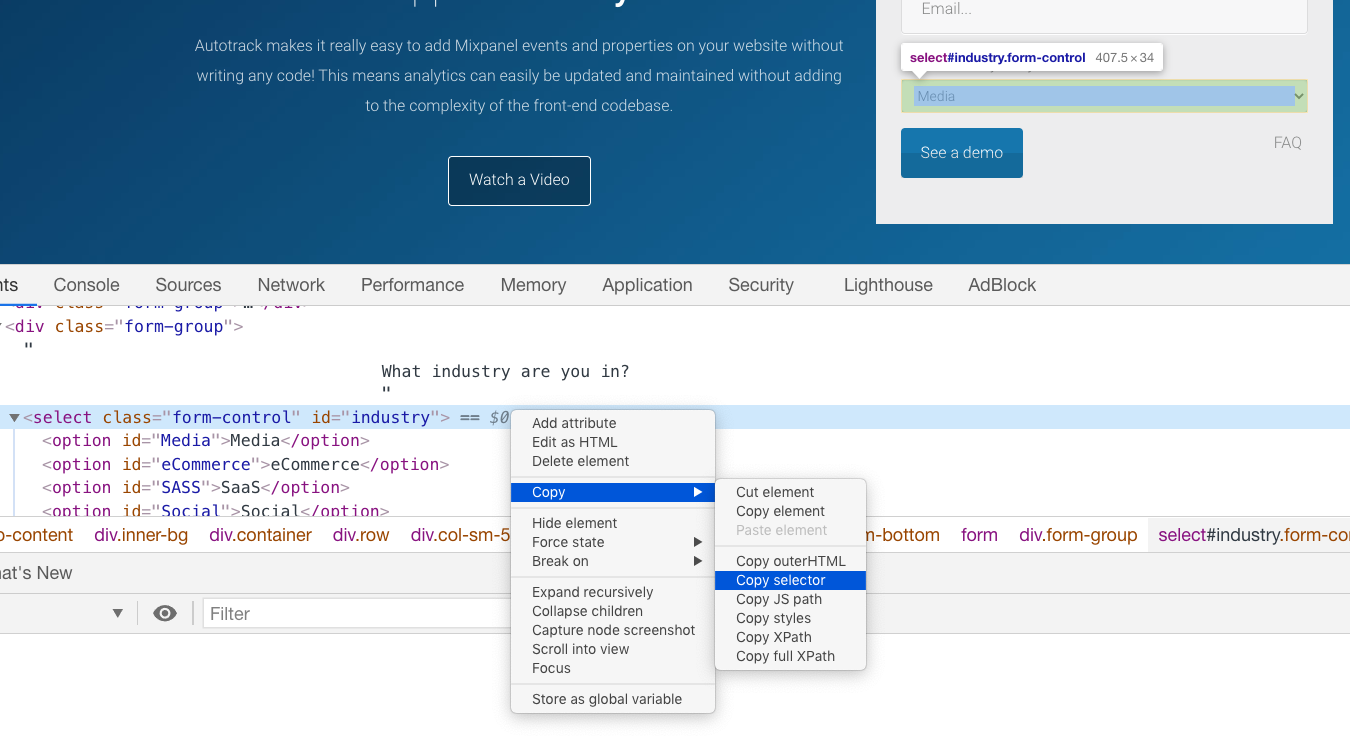Image resolution: width=1350 pixels, height=747 pixels.
Task: Select Delete element in context menu
Action: coord(613,461)
